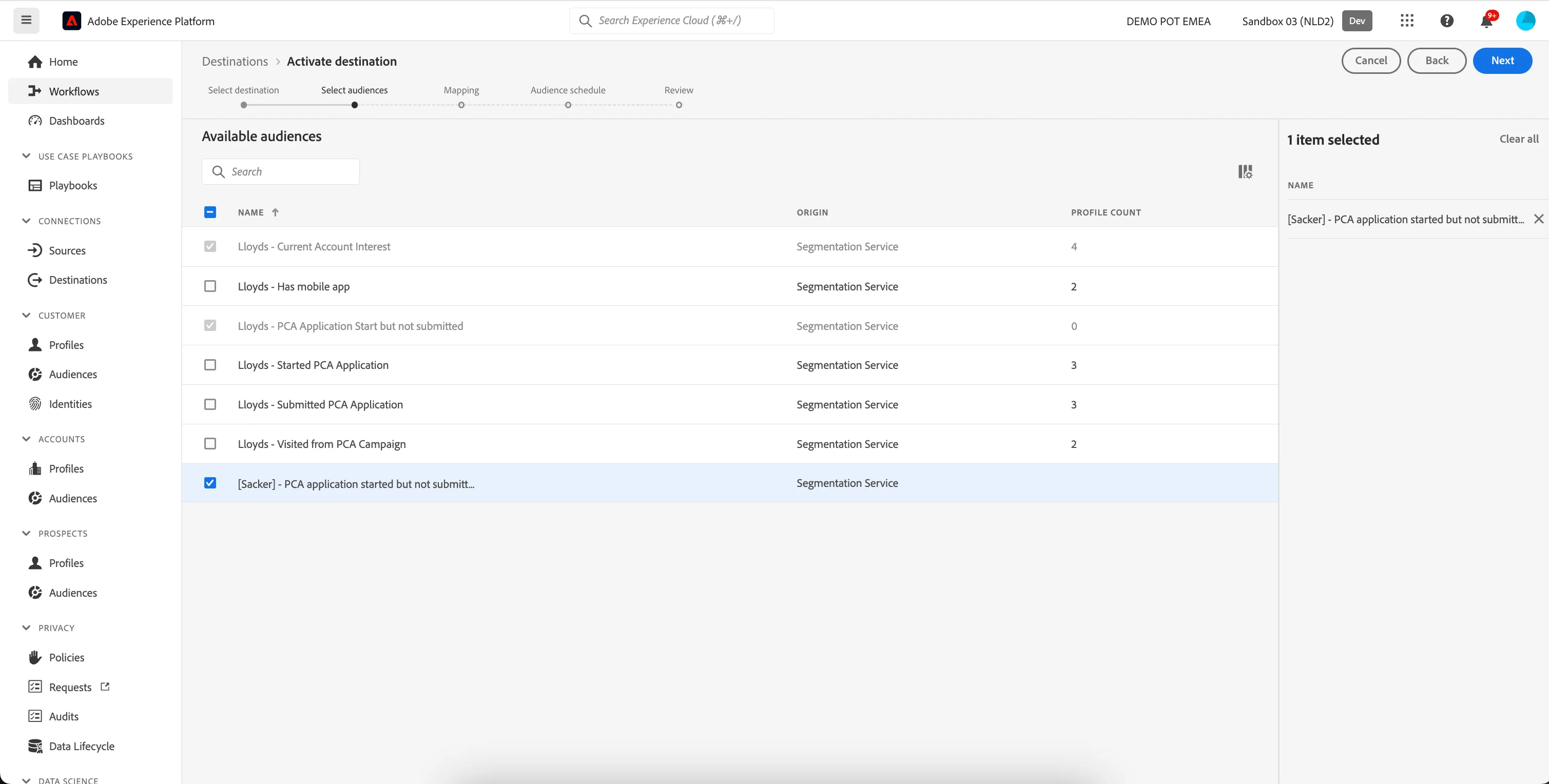Open notifications bell icon
This screenshot has width=1549, height=784.
click(1486, 21)
